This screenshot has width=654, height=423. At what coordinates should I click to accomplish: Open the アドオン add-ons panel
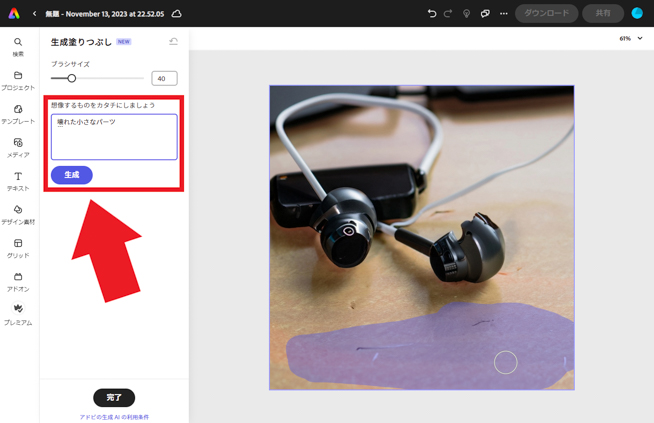pos(18,281)
